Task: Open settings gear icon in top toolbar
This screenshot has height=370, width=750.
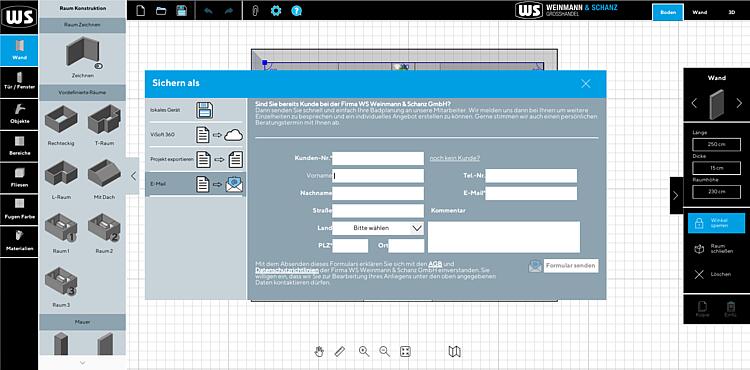Action: (276, 11)
